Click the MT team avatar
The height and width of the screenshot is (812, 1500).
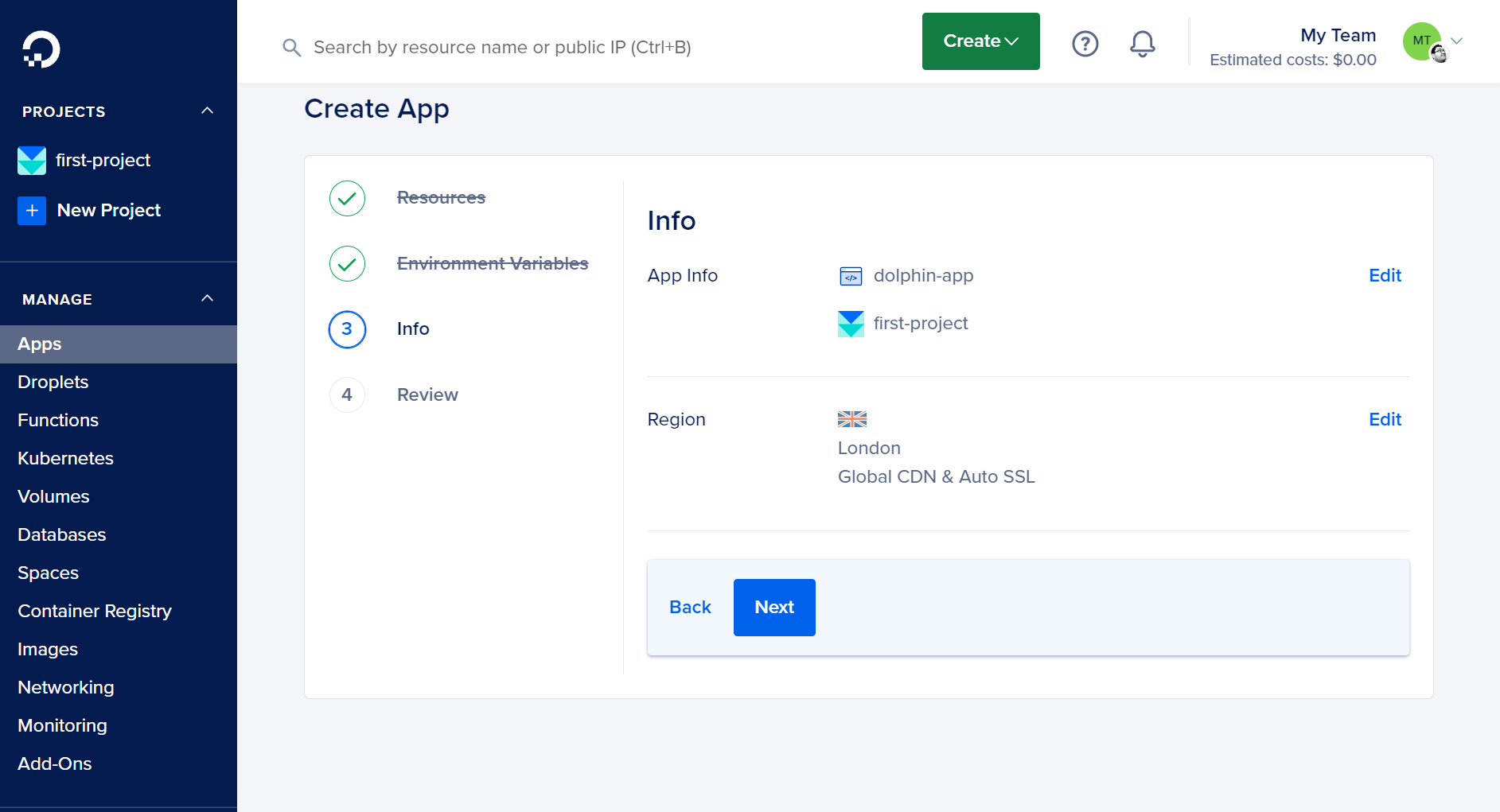(x=1422, y=41)
